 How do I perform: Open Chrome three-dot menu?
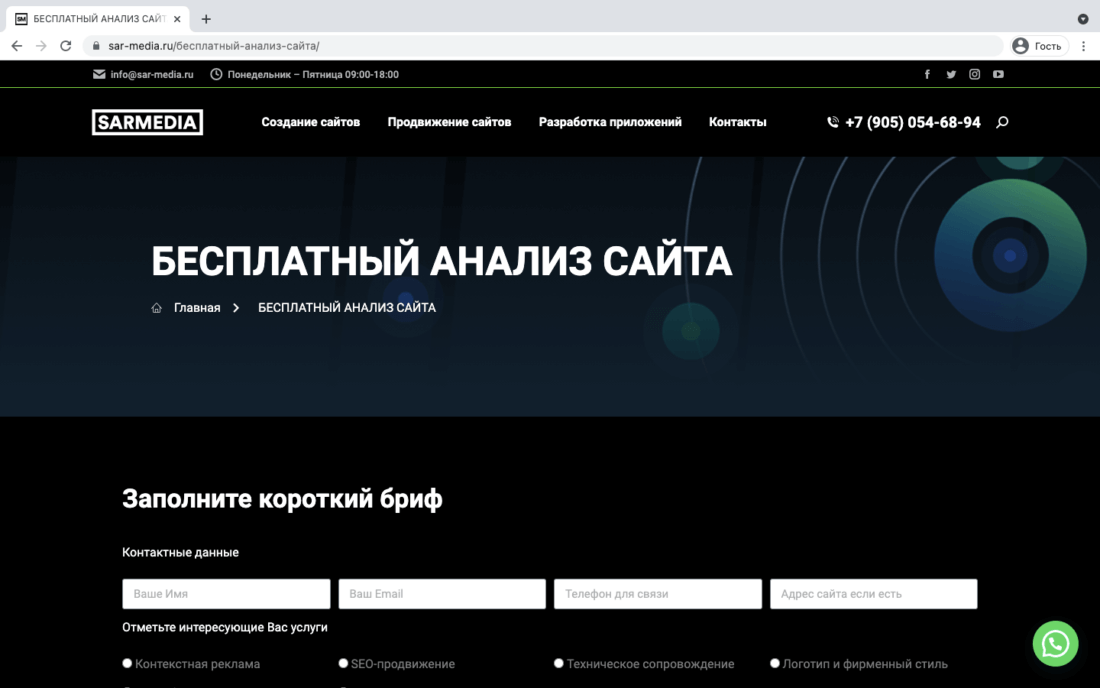tap(1083, 46)
